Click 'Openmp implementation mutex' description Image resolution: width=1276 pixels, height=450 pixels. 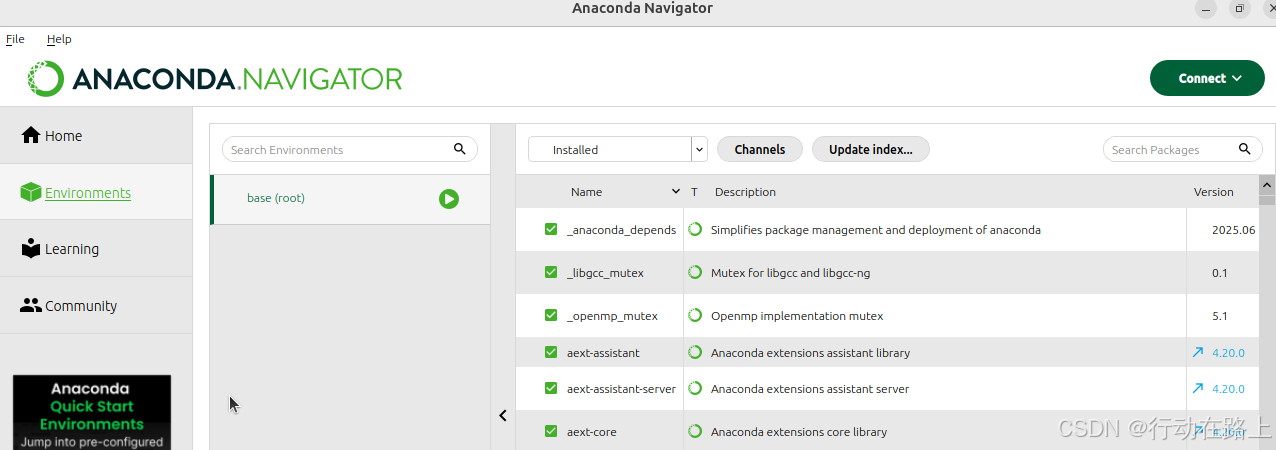pos(797,316)
